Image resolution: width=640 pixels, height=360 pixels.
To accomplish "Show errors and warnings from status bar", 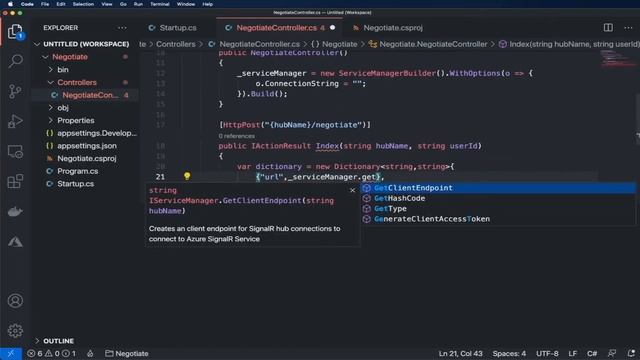I will pyautogui.click(x=51, y=353).
